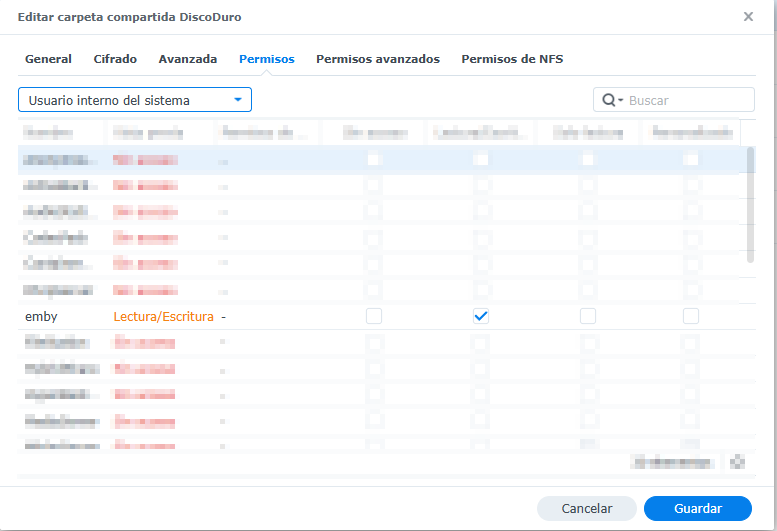Check the first checkbox in emby row
The width and height of the screenshot is (777, 531).
click(x=374, y=316)
